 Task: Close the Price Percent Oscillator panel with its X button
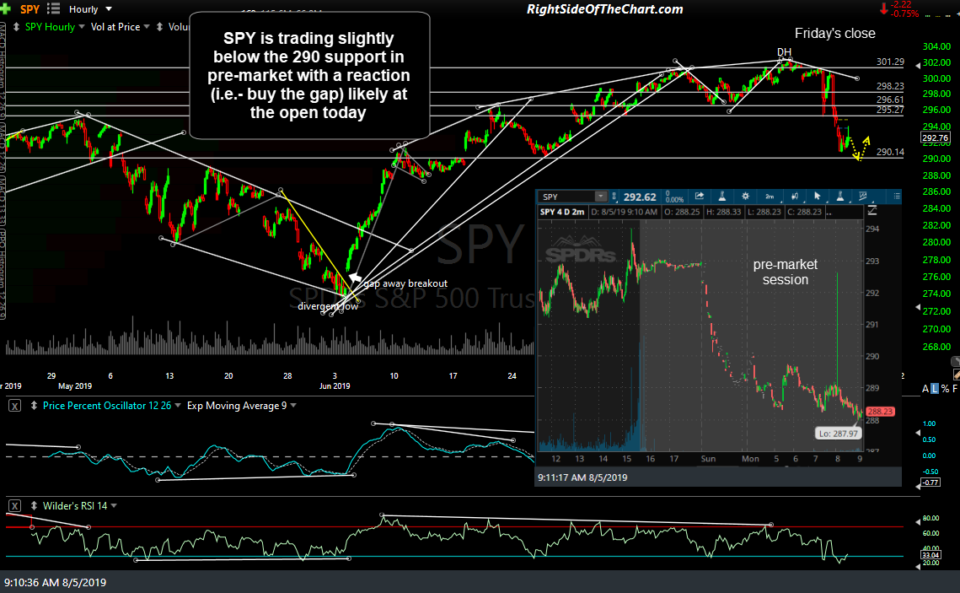pyautogui.click(x=13, y=405)
